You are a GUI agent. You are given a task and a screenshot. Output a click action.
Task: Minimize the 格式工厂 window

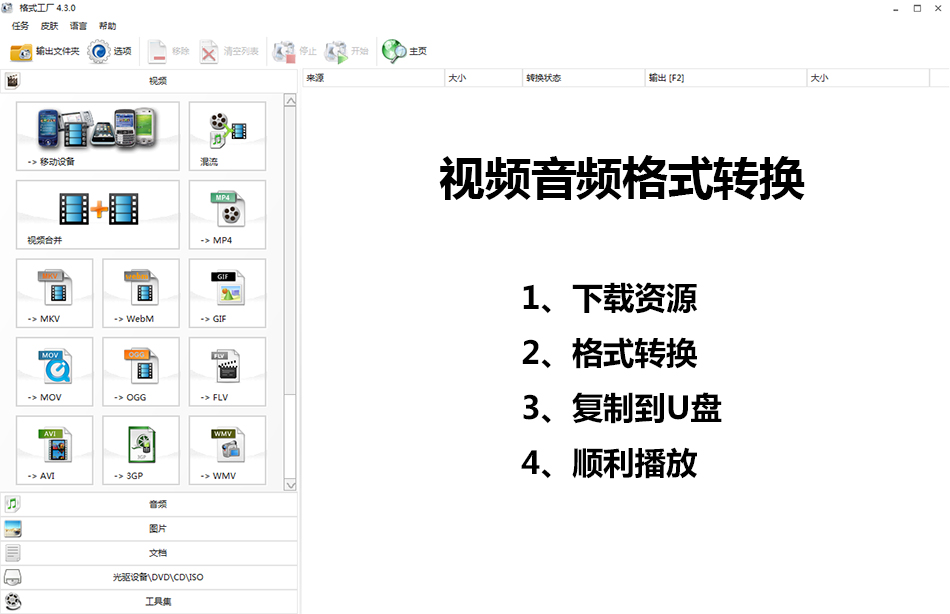tap(895, 8)
